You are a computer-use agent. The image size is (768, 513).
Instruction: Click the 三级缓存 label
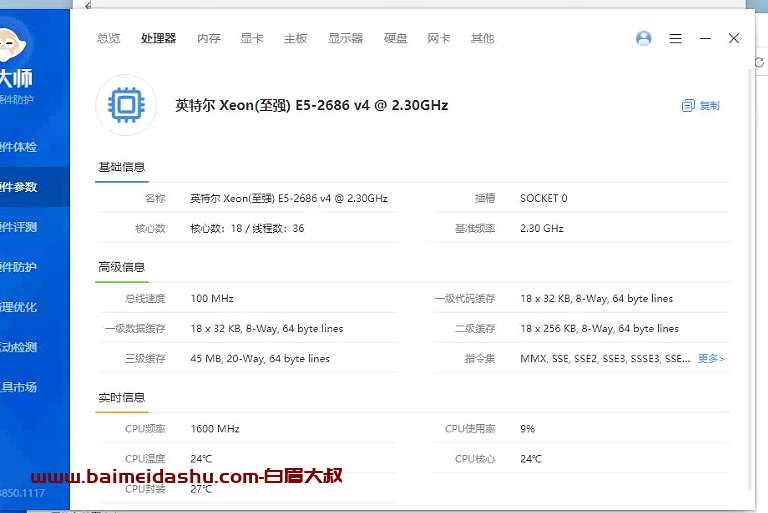pyautogui.click(x=145, y=359)
